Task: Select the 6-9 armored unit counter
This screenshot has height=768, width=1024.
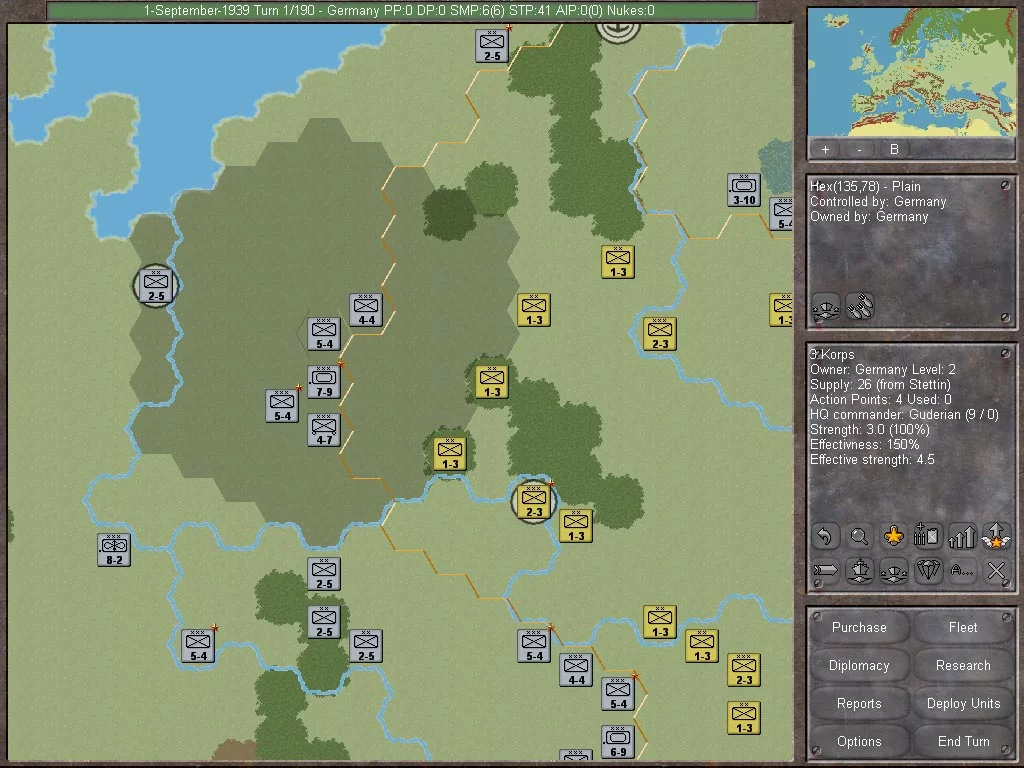Action: pyautogui.click(x=618, y=742)
